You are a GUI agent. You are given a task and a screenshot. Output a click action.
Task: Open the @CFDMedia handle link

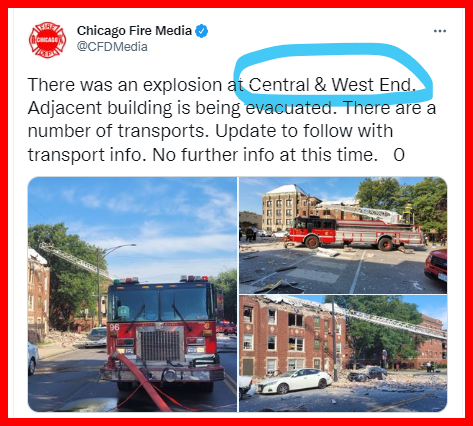112,46
